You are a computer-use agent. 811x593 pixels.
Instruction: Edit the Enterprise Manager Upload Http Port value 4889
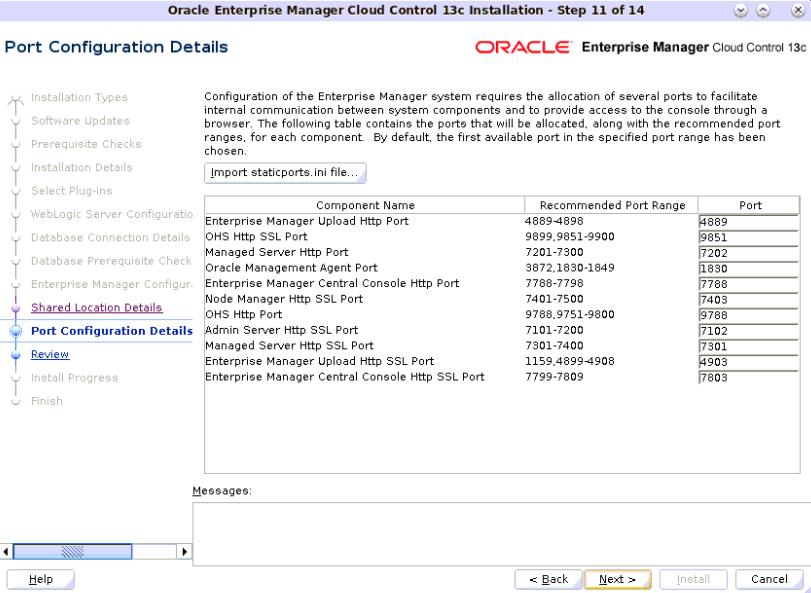click(x=748, y=221)
